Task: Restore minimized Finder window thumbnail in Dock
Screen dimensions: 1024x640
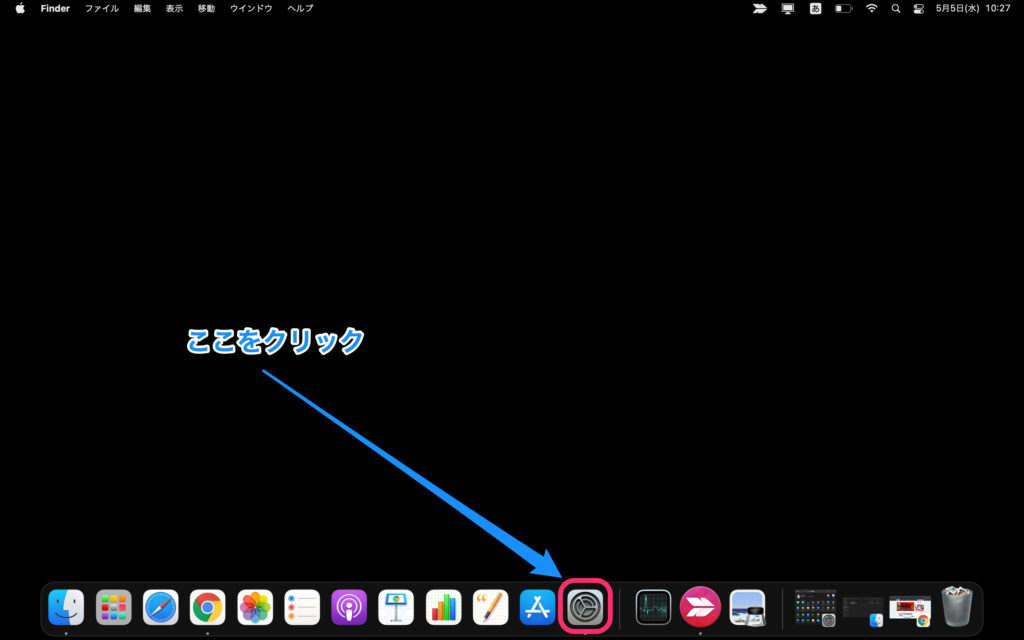Action: [863, 611]
